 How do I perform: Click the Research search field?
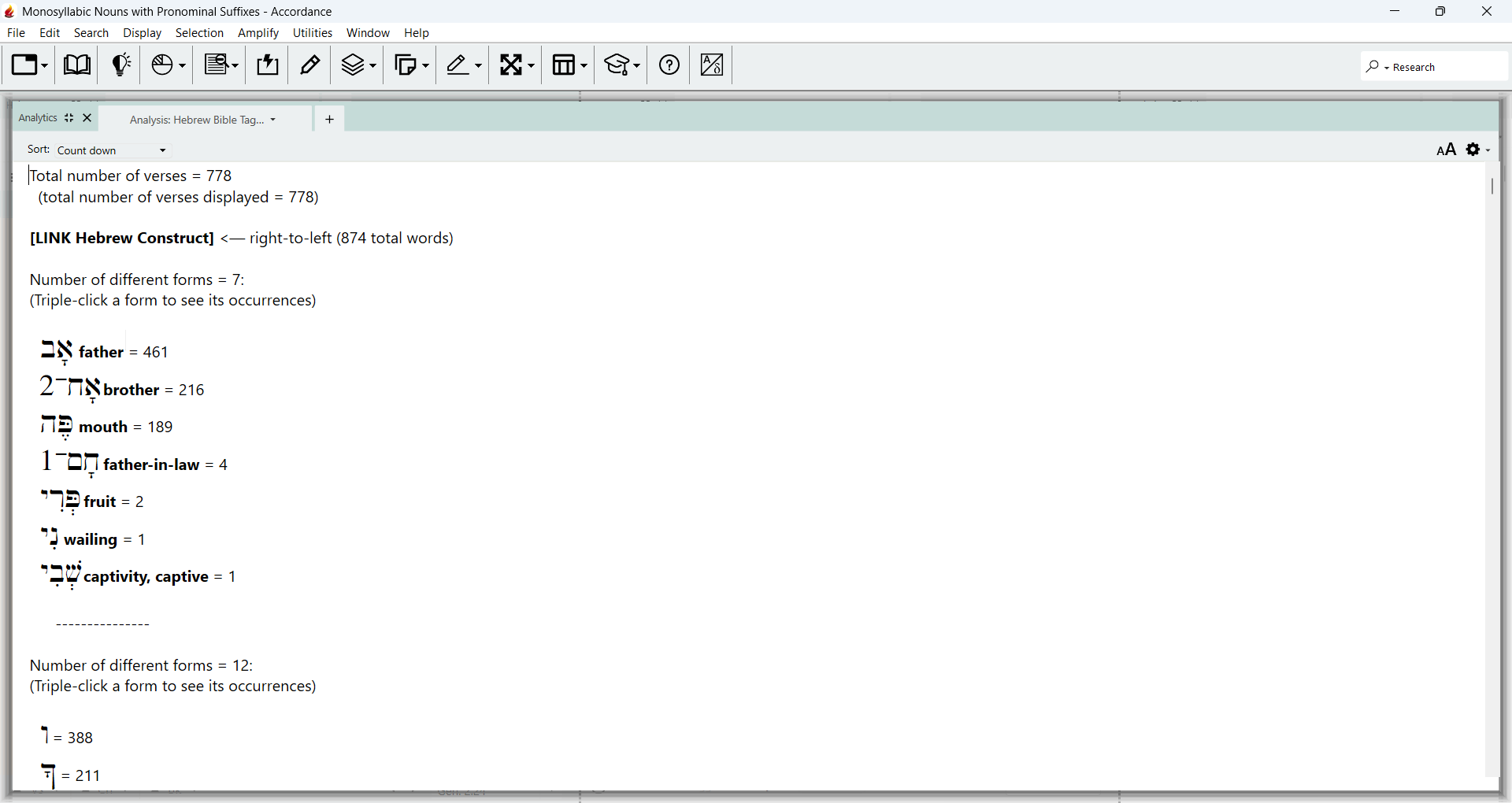(x=1434, y=67)
